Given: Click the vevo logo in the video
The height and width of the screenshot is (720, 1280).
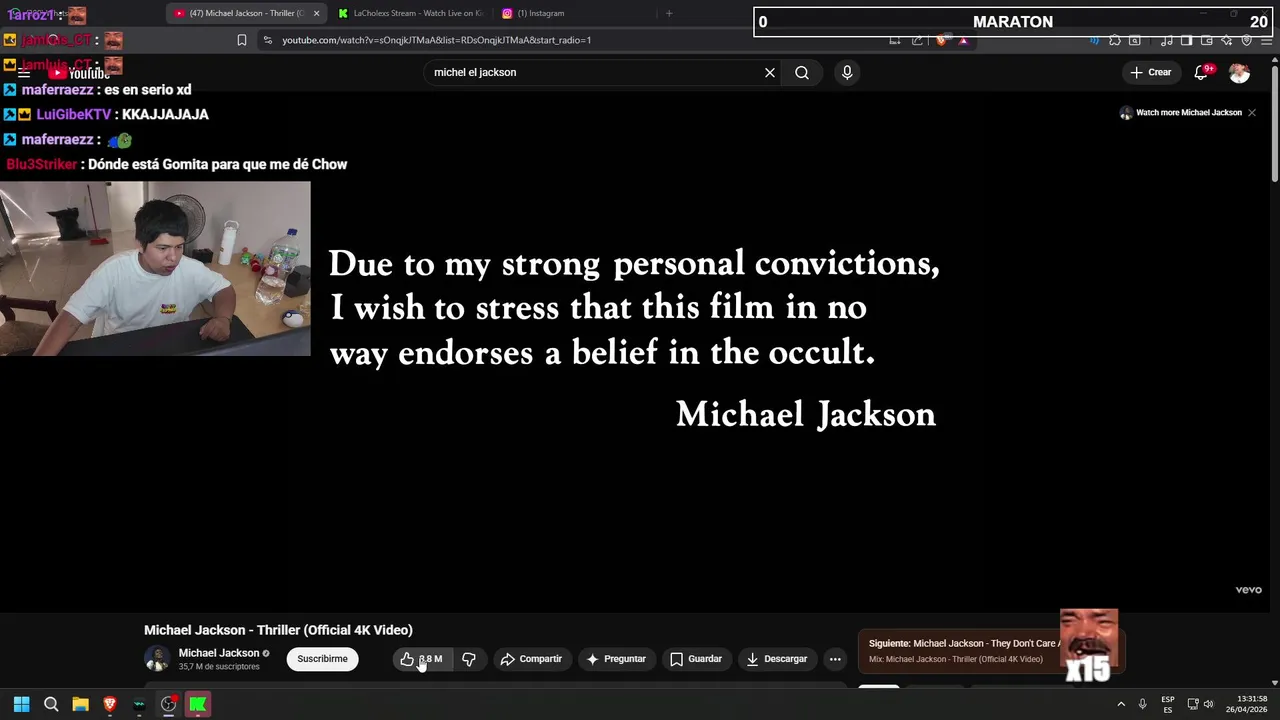Looking at the screenshot, I should 1248,590.
